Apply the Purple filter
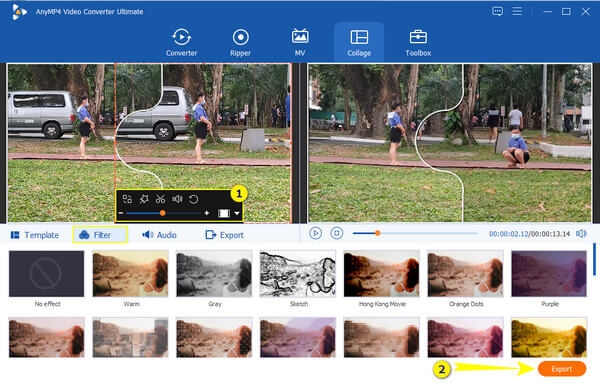 click(549, 274)
